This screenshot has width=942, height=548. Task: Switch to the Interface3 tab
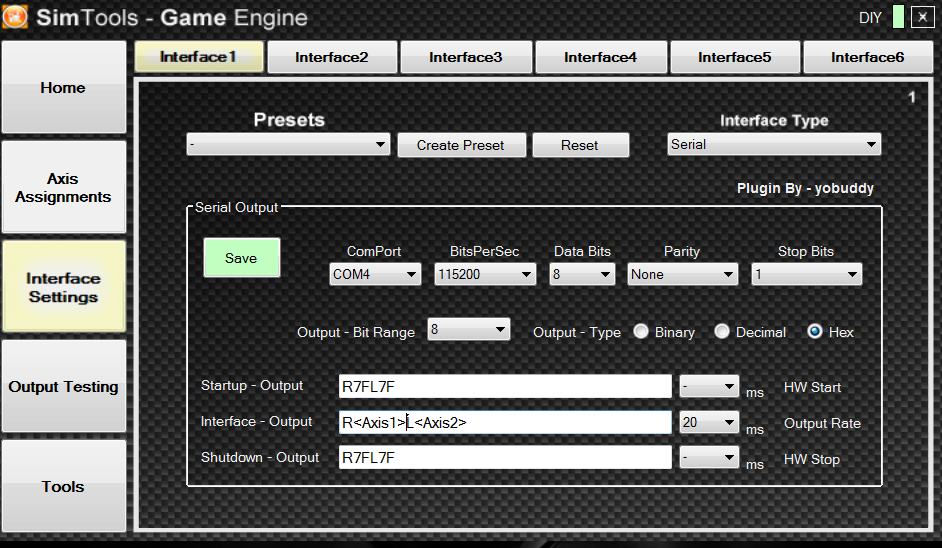coord(466,57)
